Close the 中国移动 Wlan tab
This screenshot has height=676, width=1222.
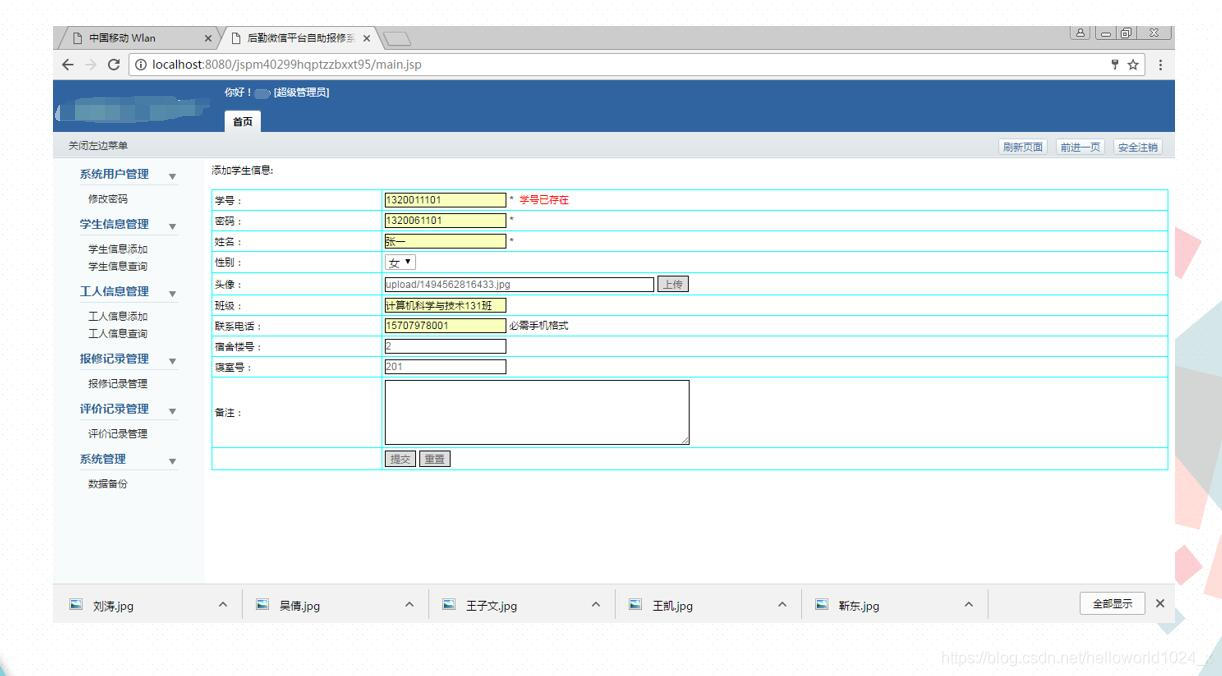(208, 38)
